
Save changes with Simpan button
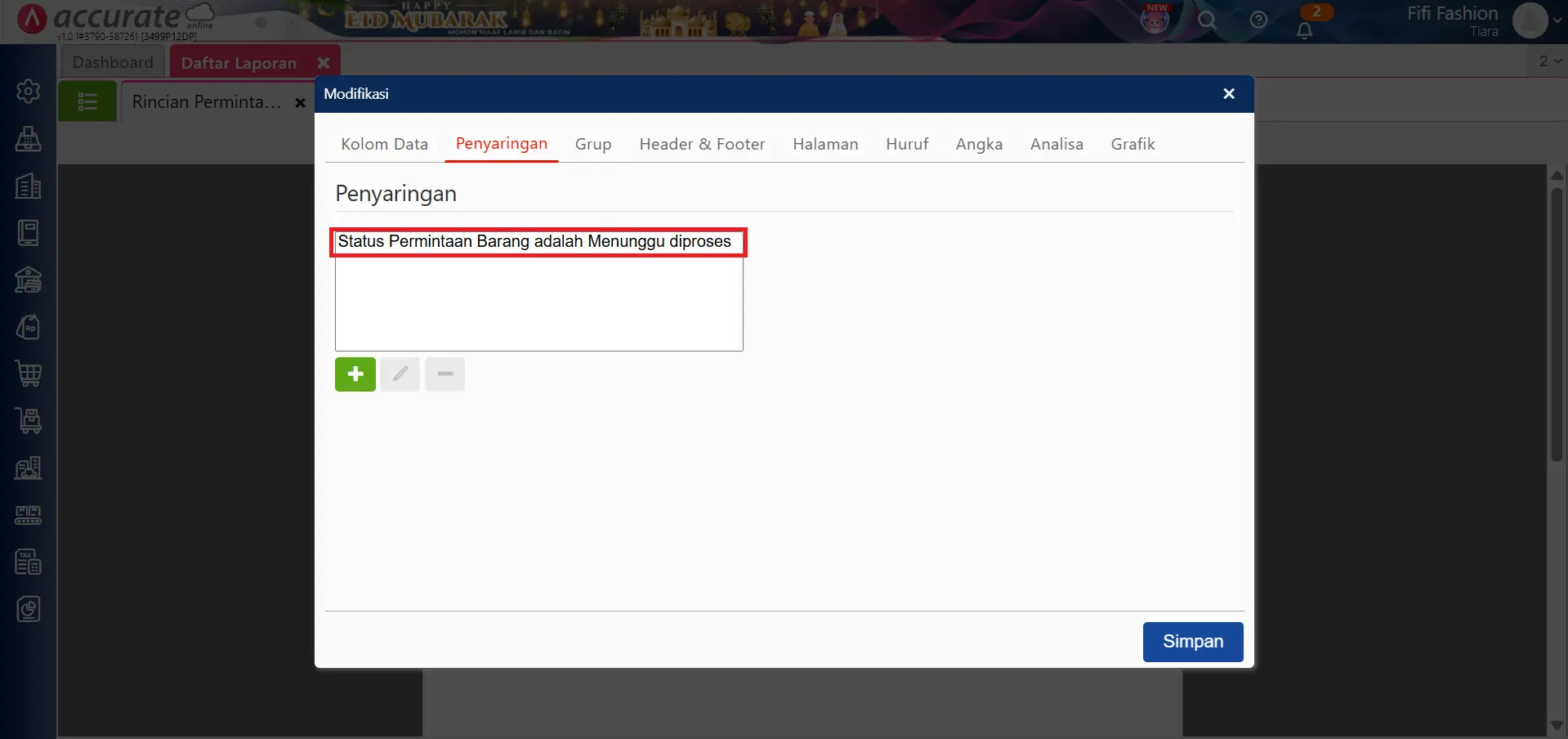tap(1193, 642)
